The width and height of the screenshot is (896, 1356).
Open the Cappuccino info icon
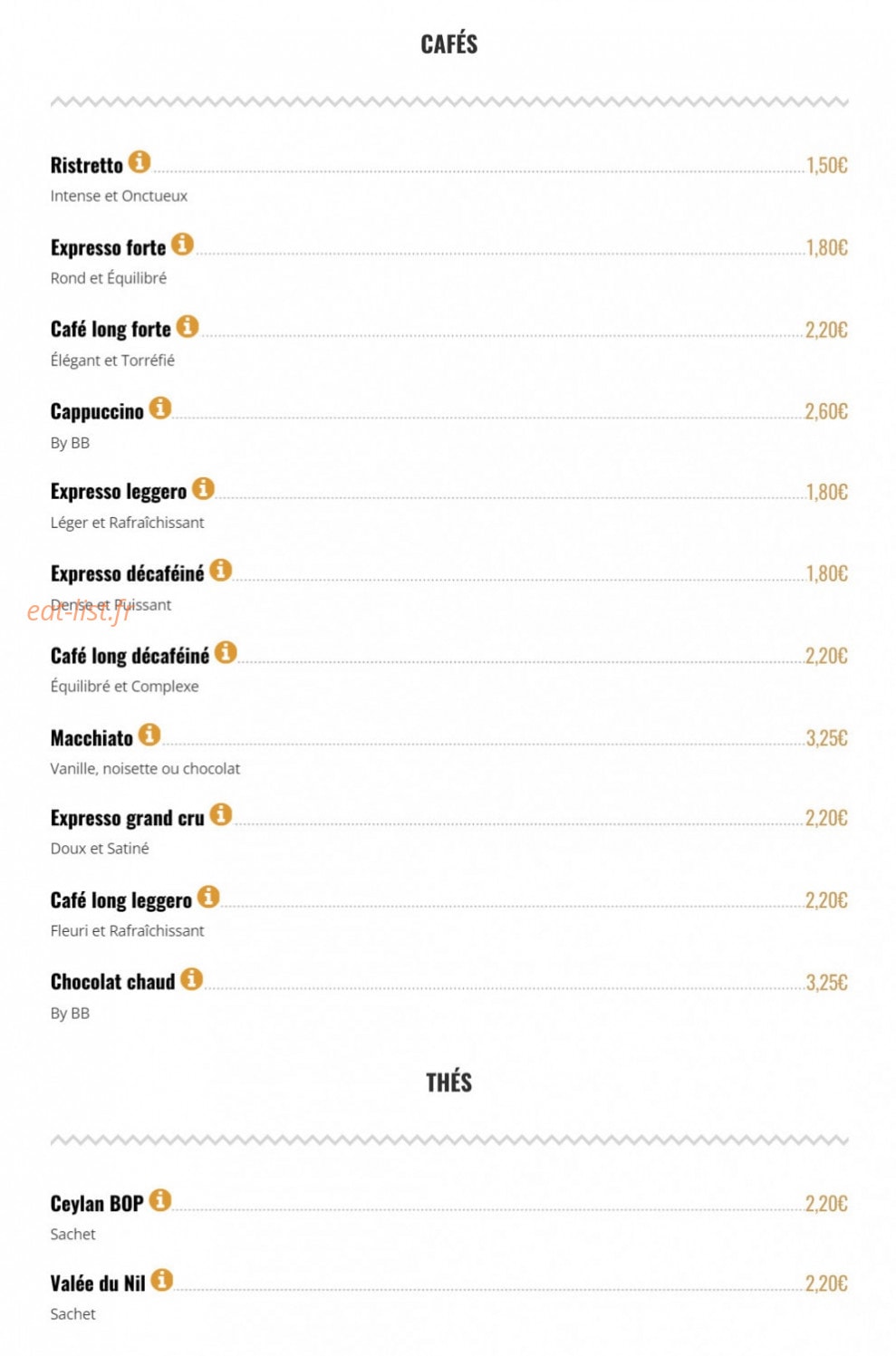(159, 408)
